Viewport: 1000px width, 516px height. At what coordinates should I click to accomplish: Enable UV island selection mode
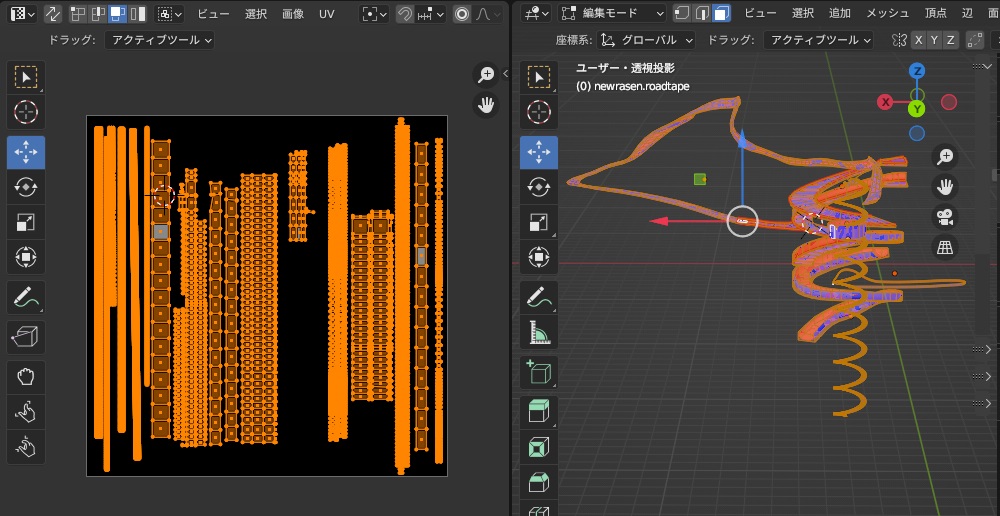137,14
